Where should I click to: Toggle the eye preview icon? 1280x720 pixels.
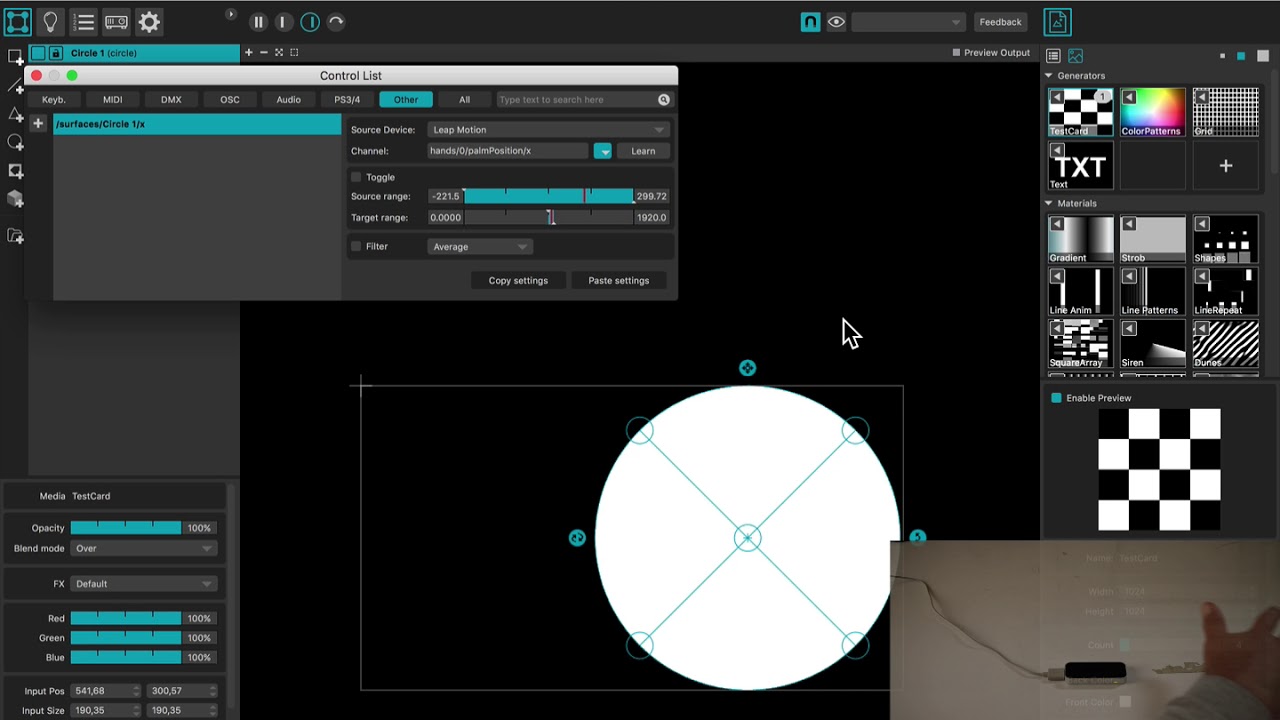pyautogui.click(x=836, y=22)
